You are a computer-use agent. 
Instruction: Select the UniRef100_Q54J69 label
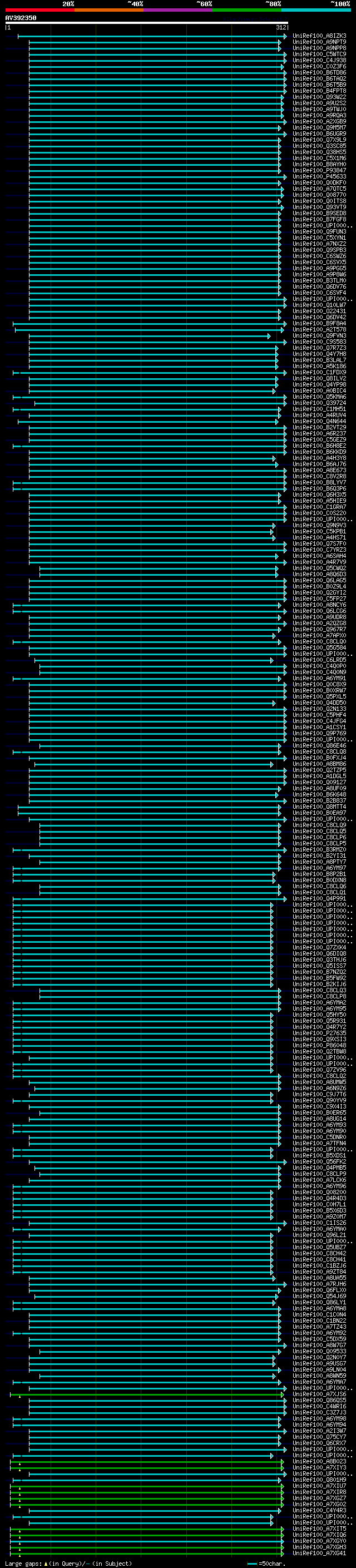coord(319,1296)
